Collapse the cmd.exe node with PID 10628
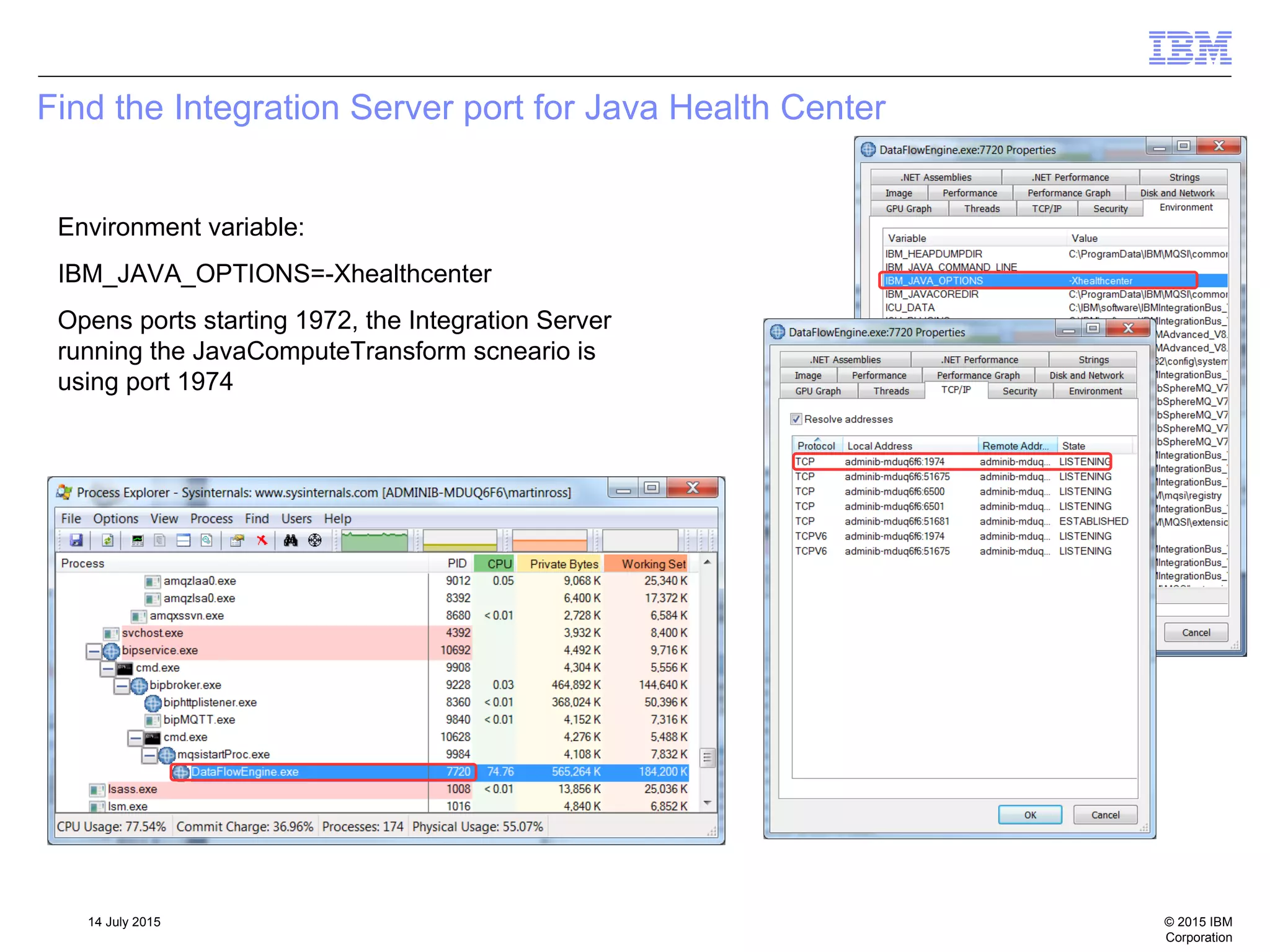The image size is (1270, 952). pyautogui.click(x=135, y=738)
